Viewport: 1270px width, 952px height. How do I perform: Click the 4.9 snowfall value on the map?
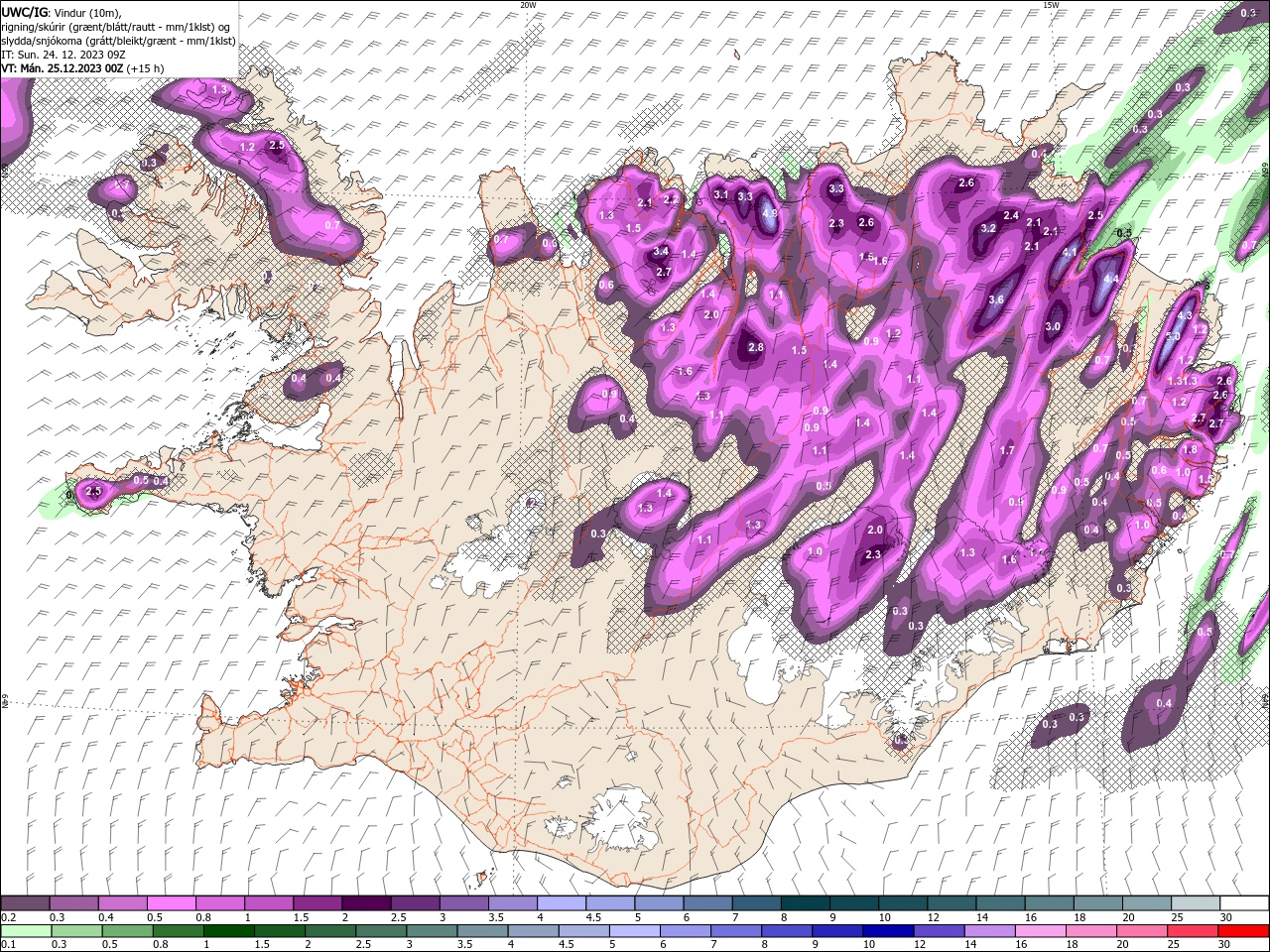pyautogui.click(x=770, y=213)
